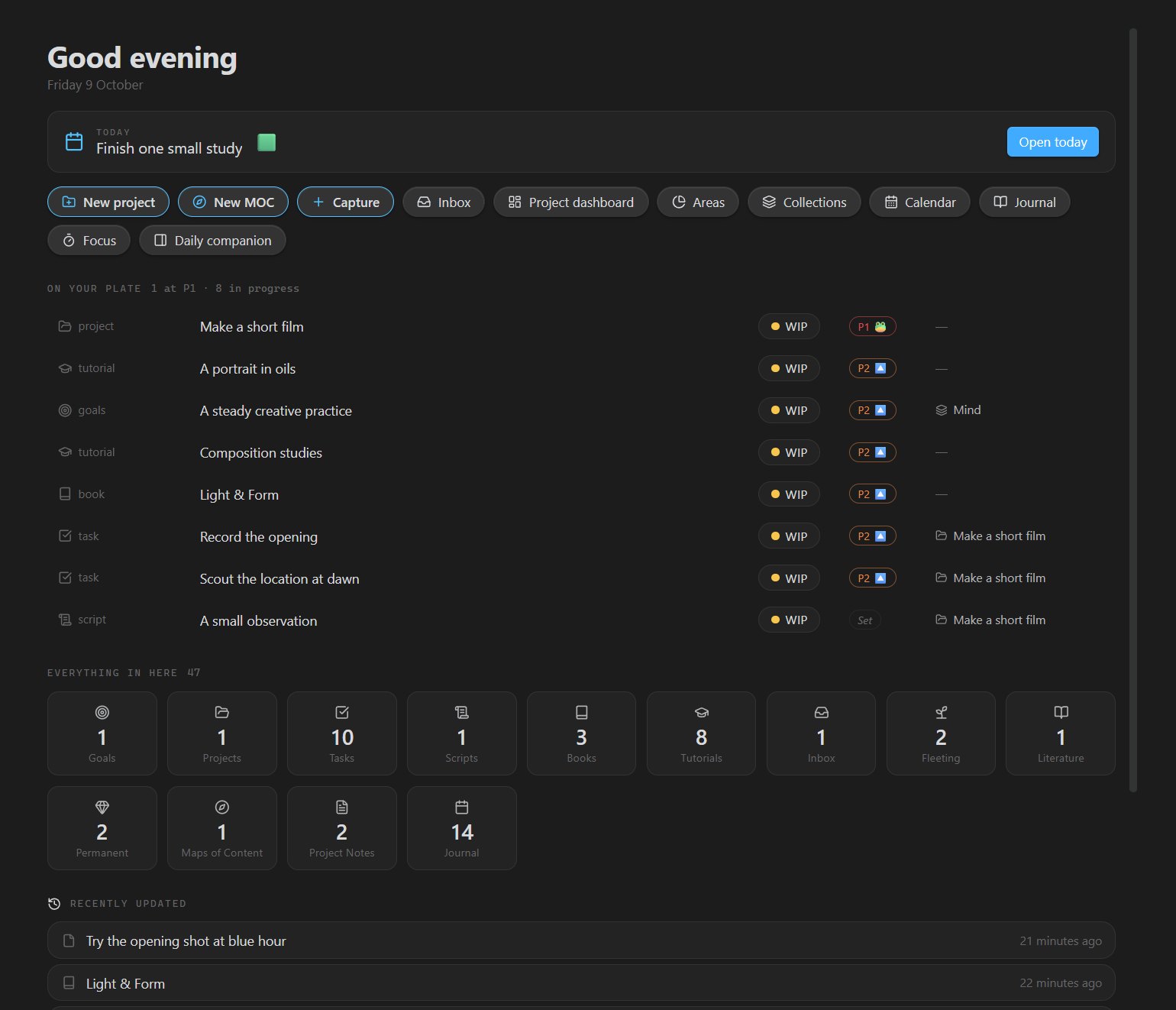
Task: Open P2 priority badge for A portrait in oils
Action: 872,368
